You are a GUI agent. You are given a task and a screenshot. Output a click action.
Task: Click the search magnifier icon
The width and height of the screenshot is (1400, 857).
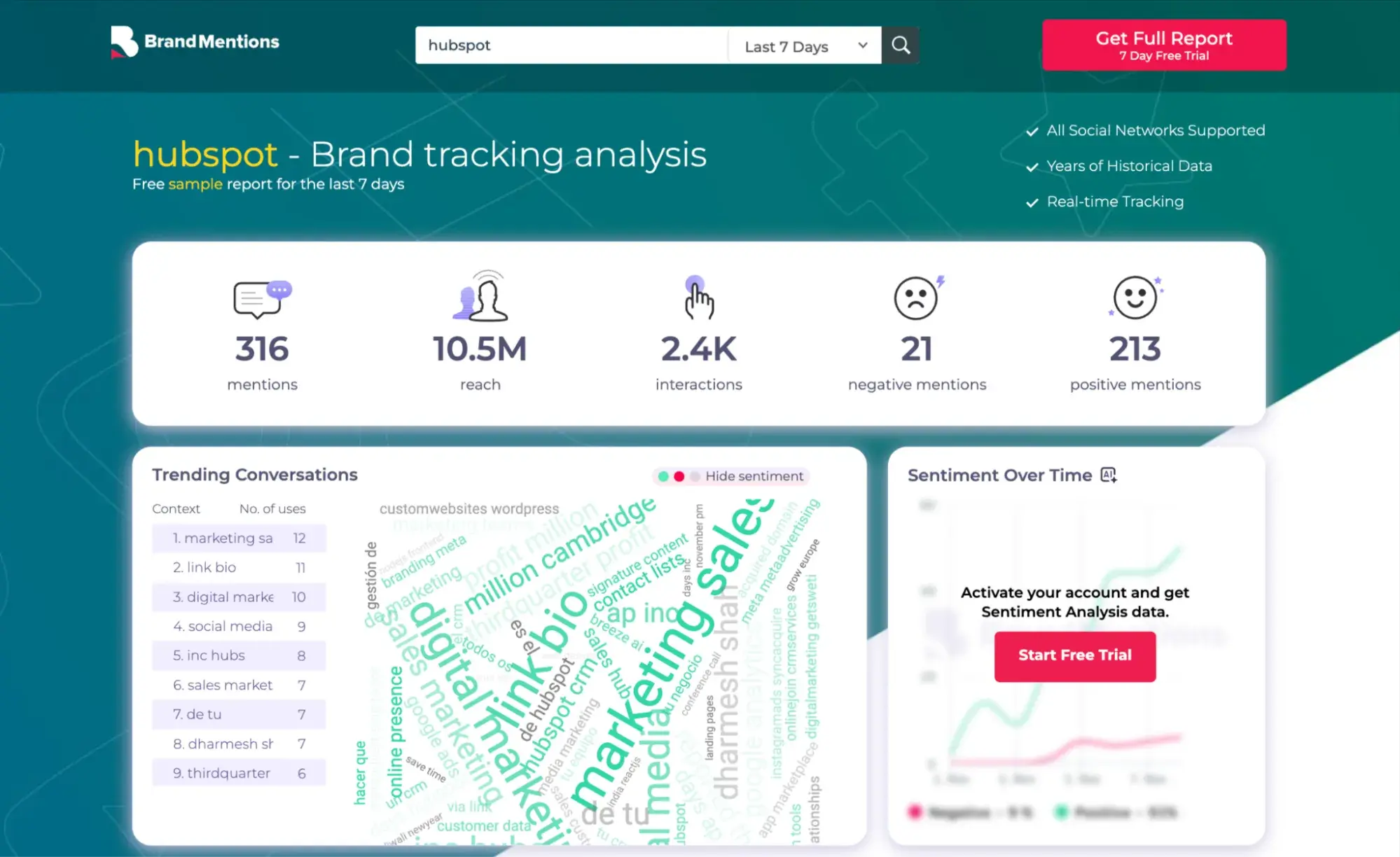point(899,45)
